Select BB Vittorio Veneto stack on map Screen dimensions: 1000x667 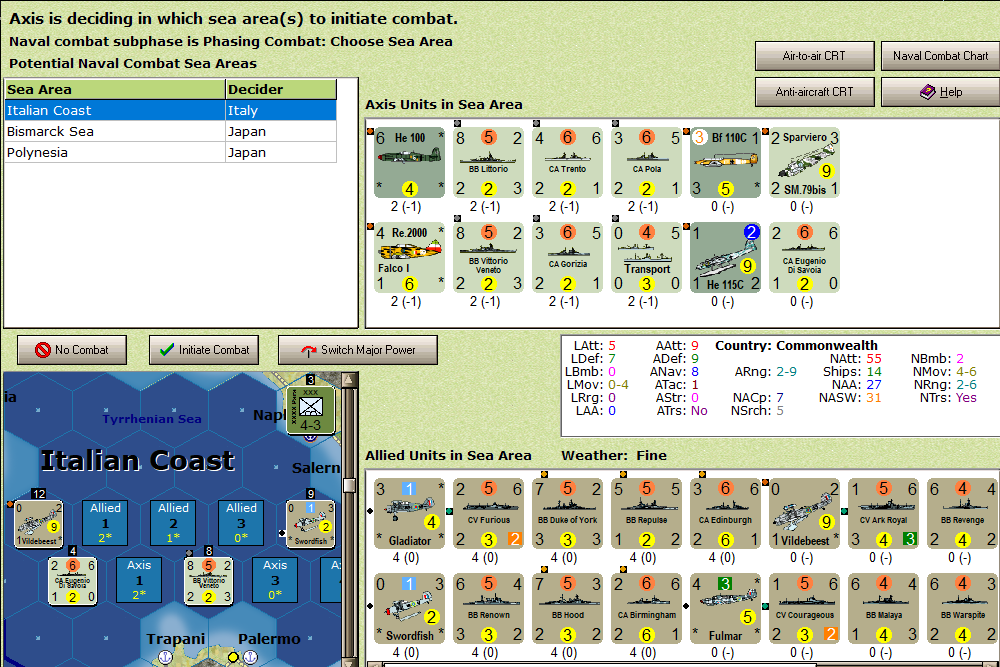pos(209,581)
